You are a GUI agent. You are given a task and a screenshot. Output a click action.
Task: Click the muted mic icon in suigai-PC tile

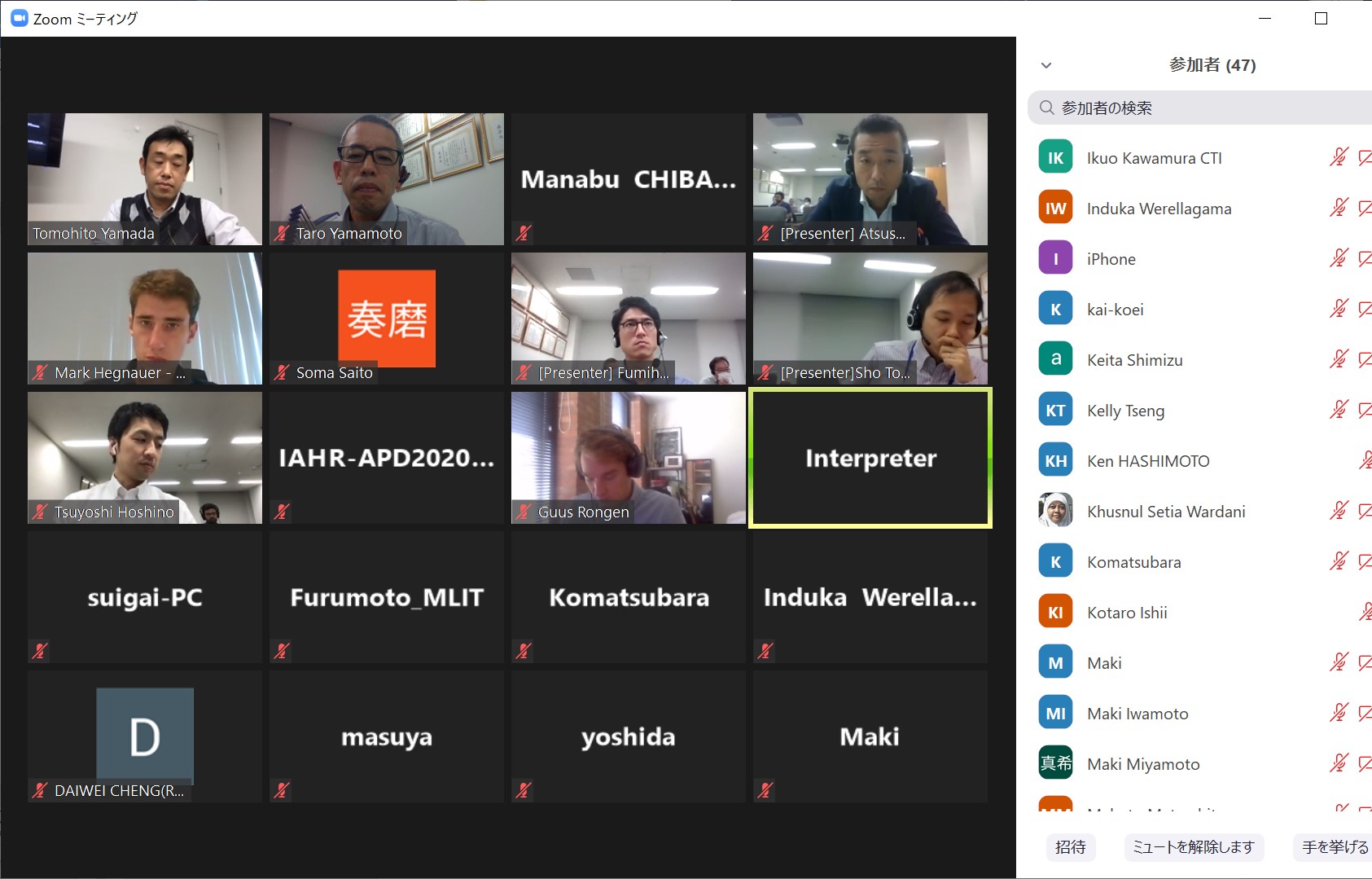[40, 650]
